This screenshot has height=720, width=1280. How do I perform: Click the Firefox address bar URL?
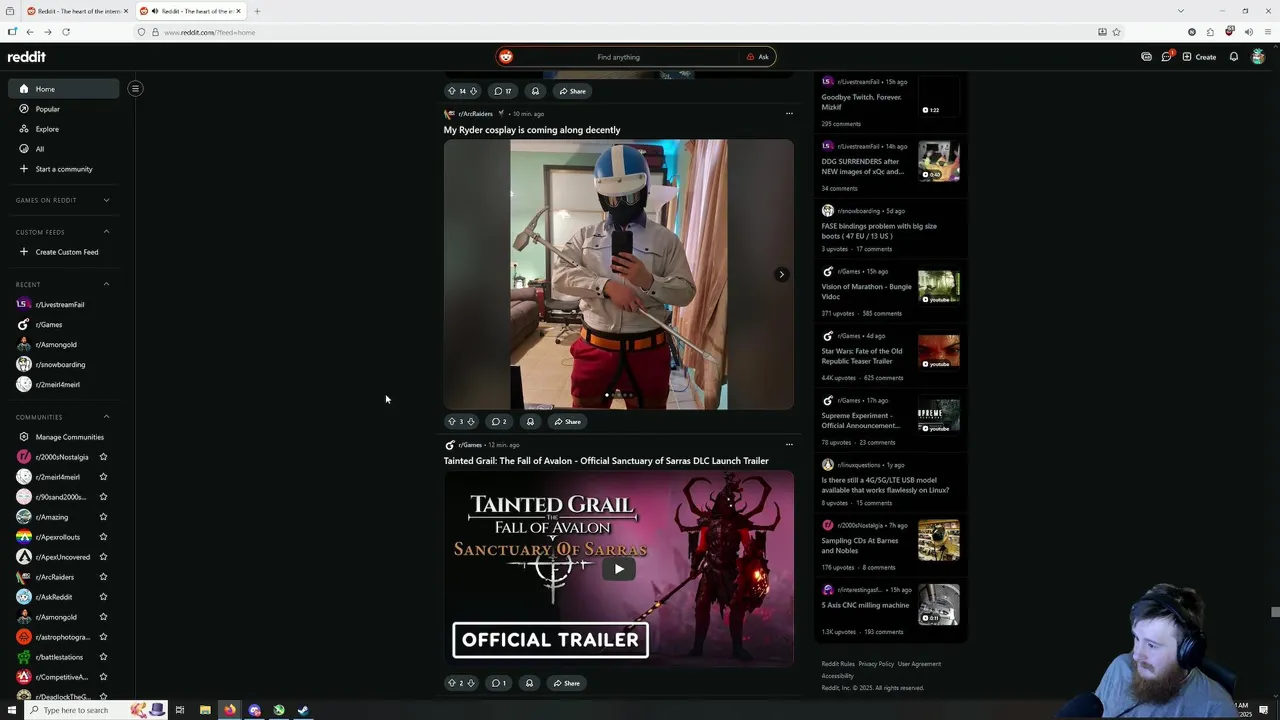click(x=209, y=32)
